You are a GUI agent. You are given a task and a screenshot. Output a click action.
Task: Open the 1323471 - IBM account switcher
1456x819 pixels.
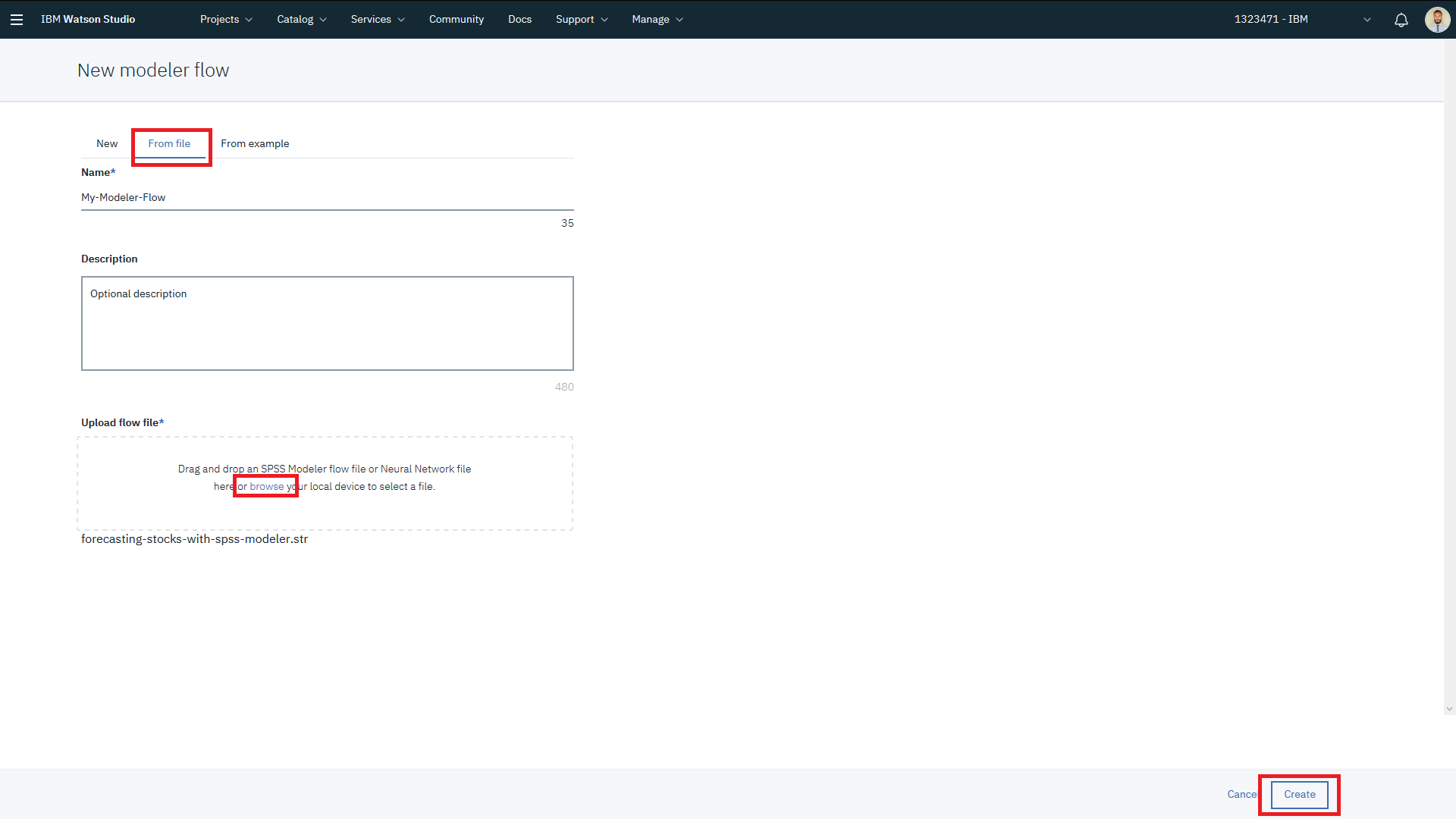pos(1301,20)
